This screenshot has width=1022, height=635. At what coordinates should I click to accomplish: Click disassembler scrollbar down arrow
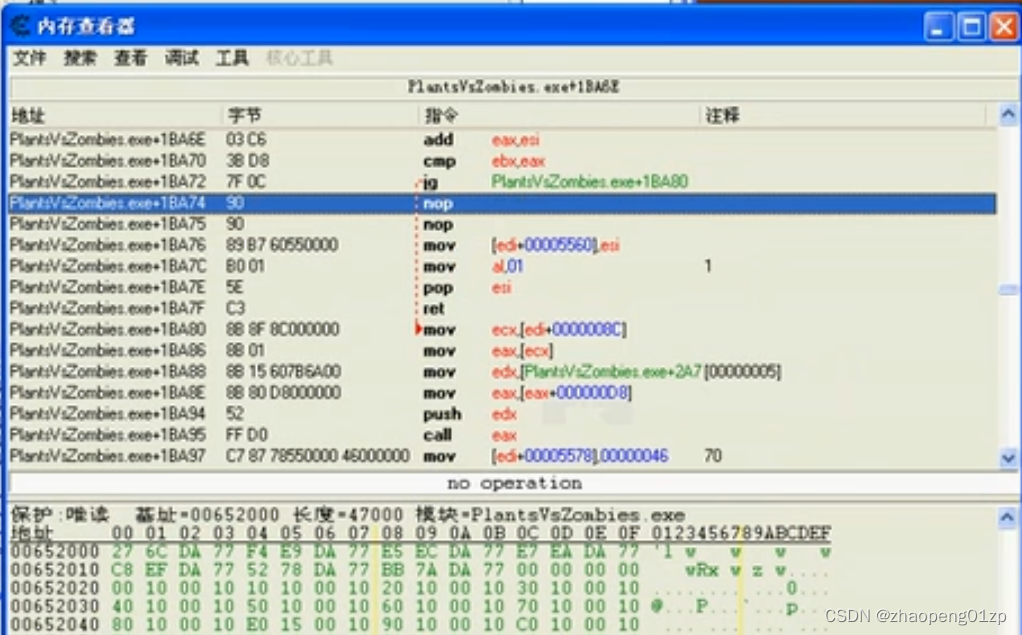(1008, 458)
